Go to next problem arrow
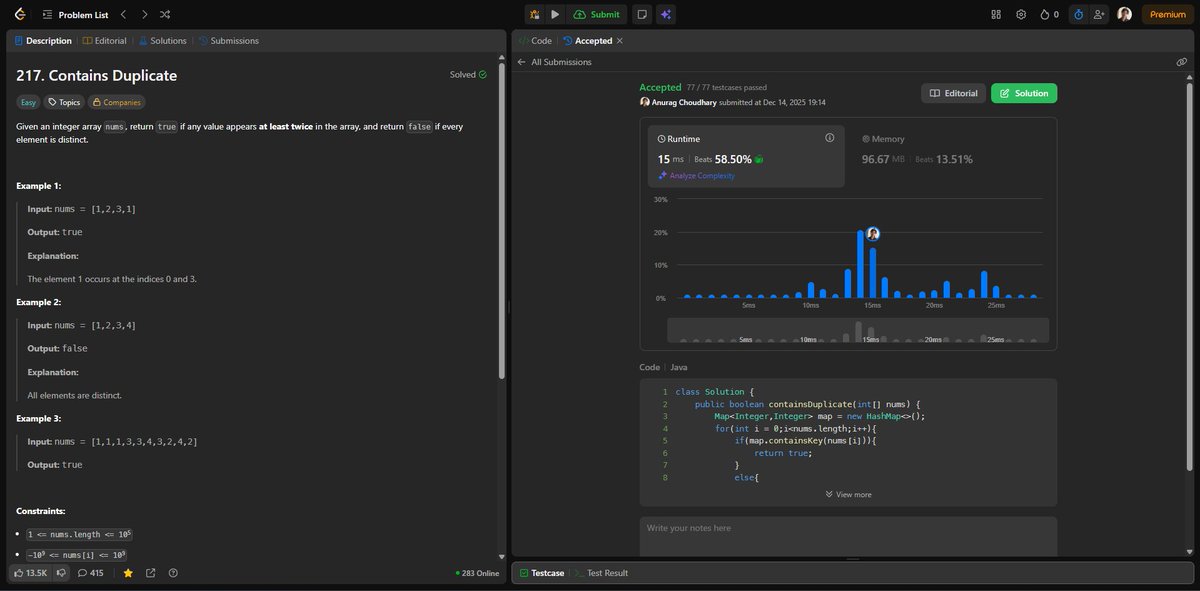1200x591 pixels. (x=144, y=15)
